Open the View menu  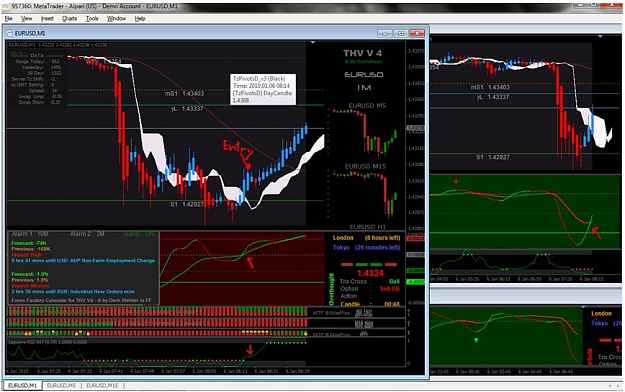pyautogui.click(x=27, y=18)
